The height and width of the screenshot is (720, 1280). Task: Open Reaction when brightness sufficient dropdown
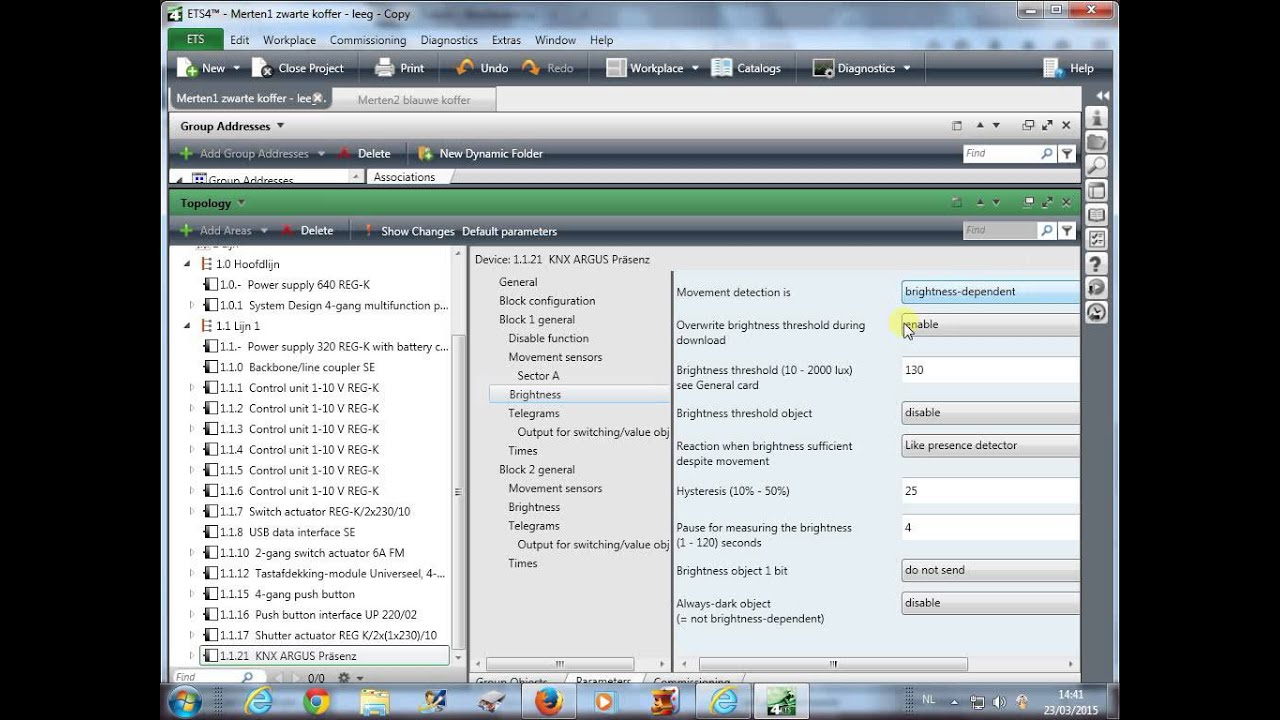pos(990,446)
